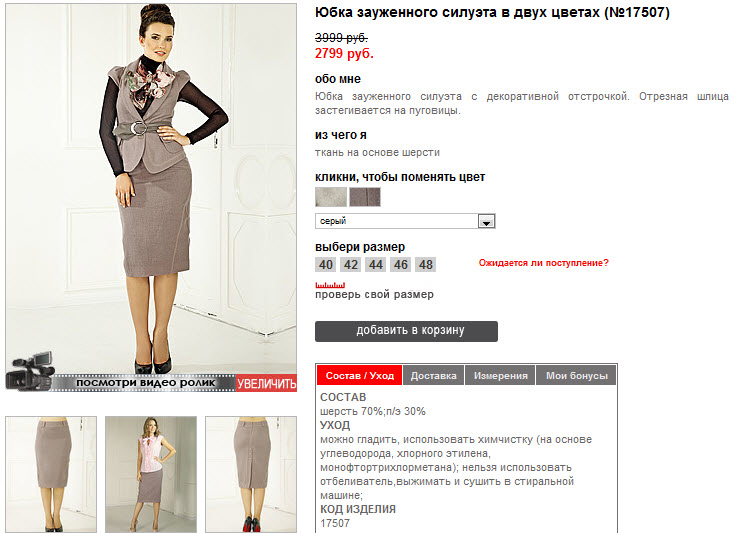Open the Состав / Уход tab
Screen dimensions: 731x533
pyautogui.click(x=359, y=375)
